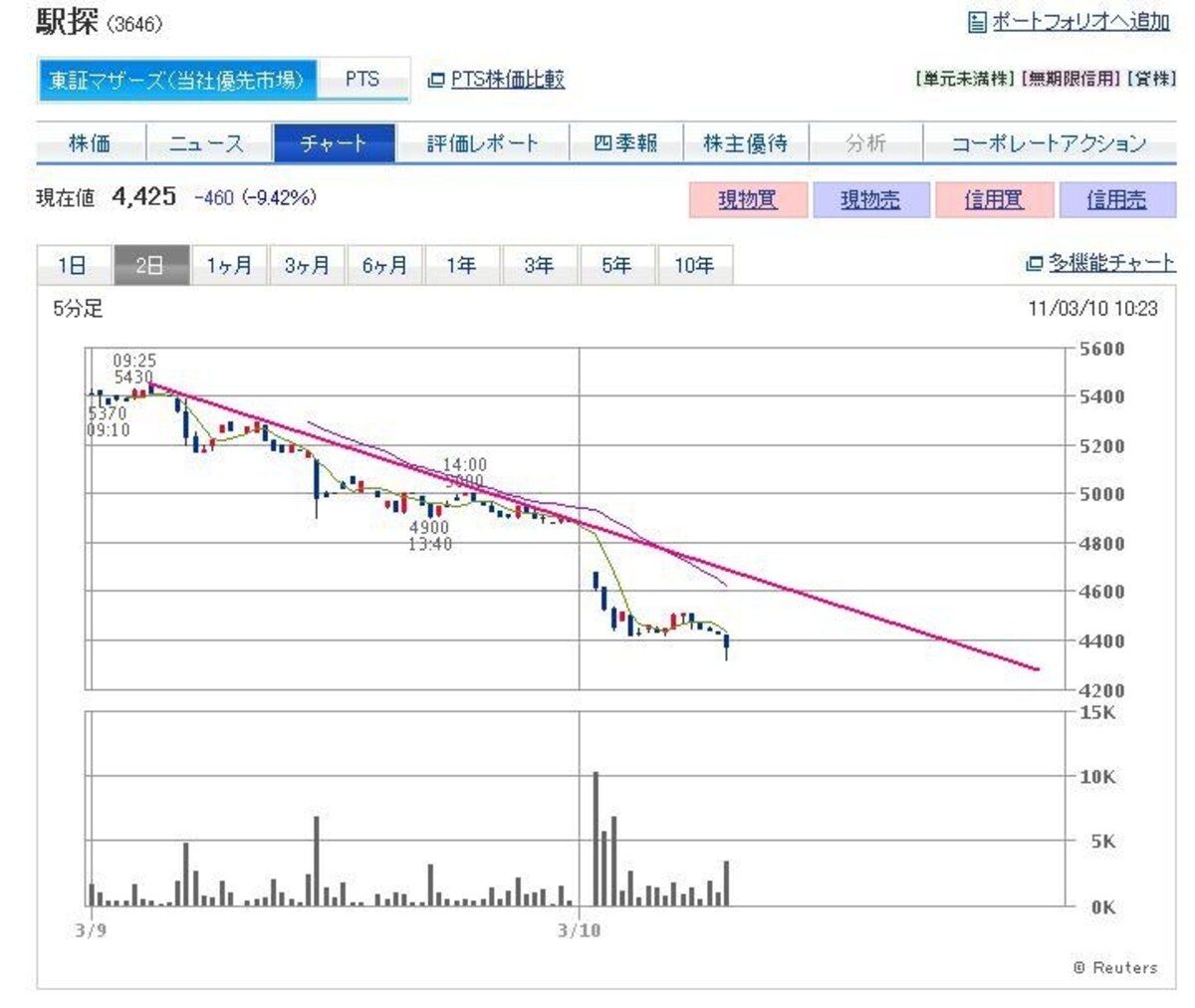Click the -460 (-9.42%) change value
This screenshot has width=1195, height=1008.
click(255, 198)
